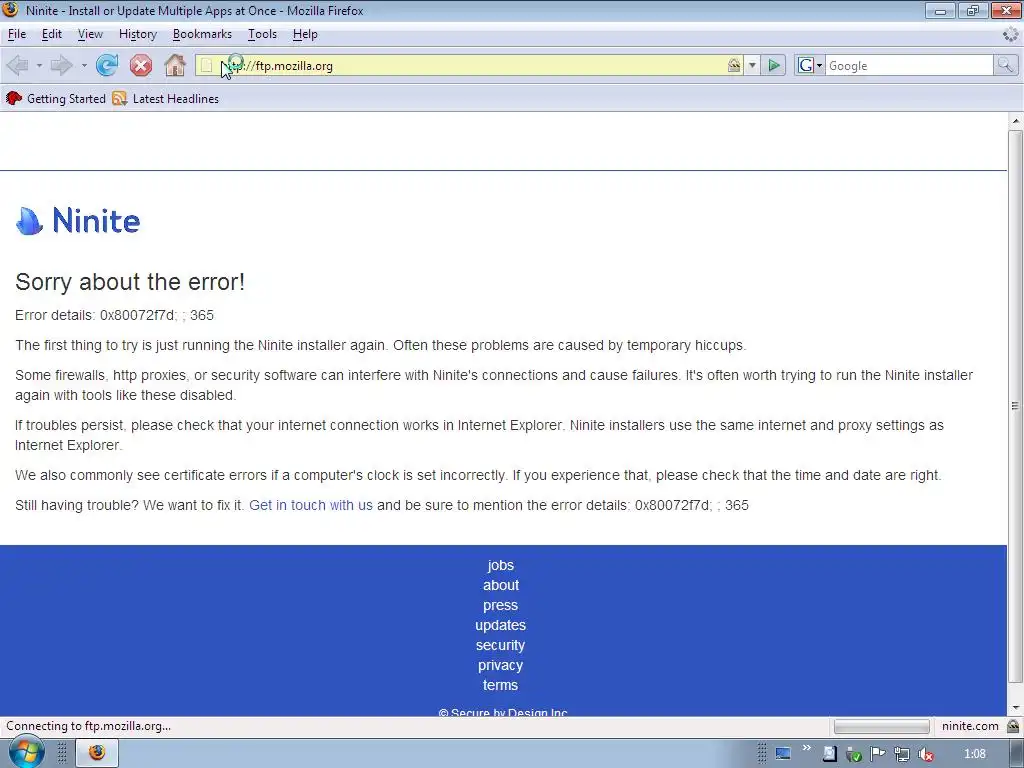Screen dimensions: 1024x768
Task: Click the network tray icon
Action: tap(902, 755)
